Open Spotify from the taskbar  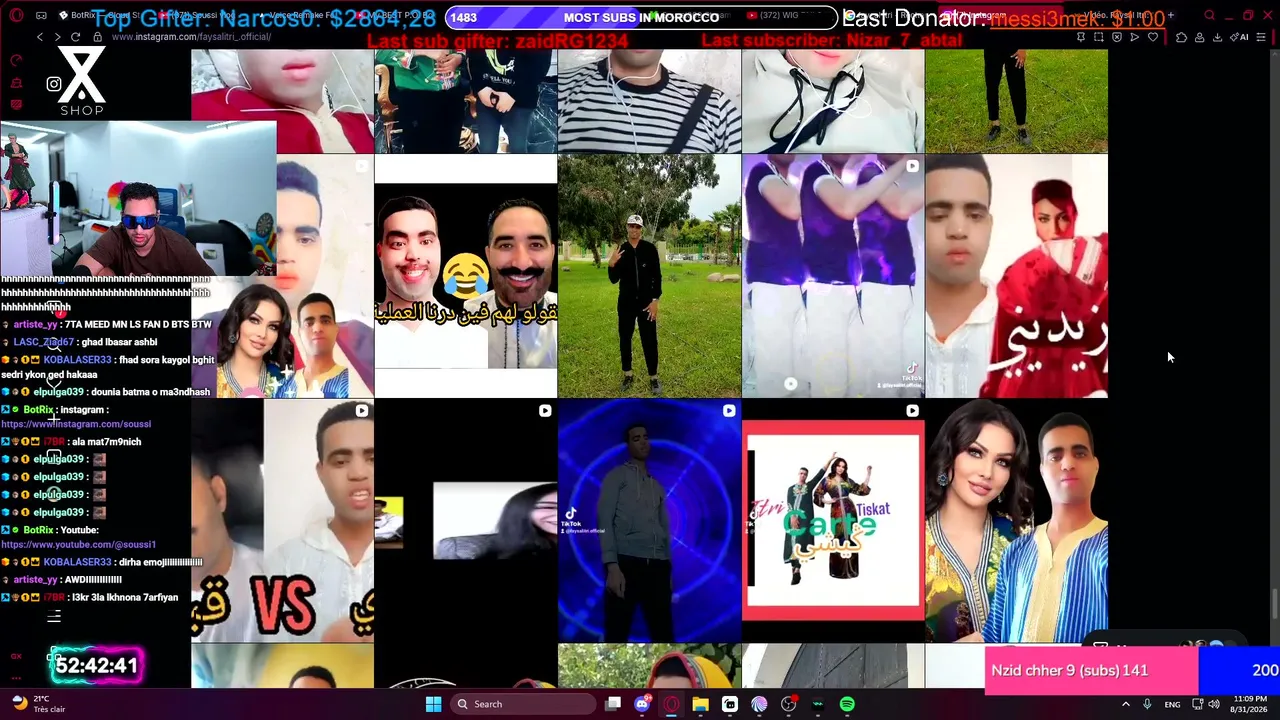click(847, 704)
